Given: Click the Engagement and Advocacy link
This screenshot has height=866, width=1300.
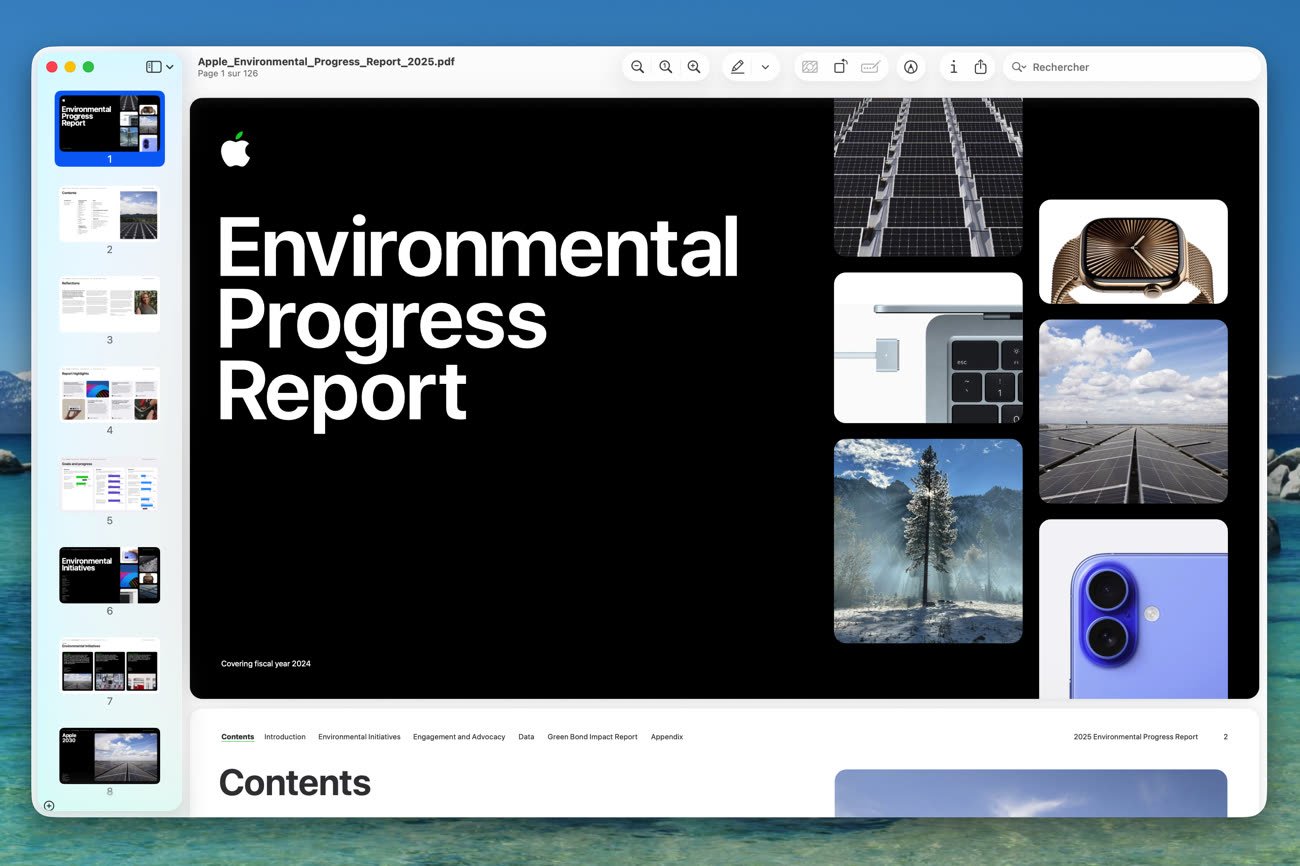Looking at the screenshot, I should coord(459,737).
